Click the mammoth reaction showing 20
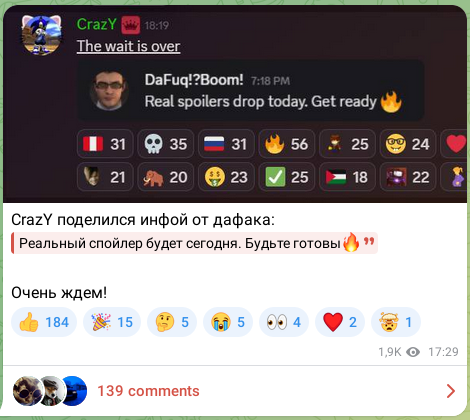 click(x=166, y=177)
